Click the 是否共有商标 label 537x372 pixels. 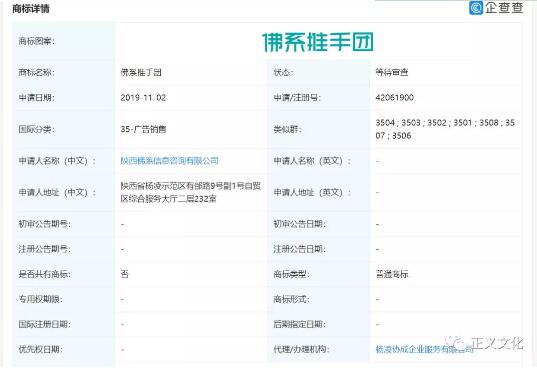45,274
